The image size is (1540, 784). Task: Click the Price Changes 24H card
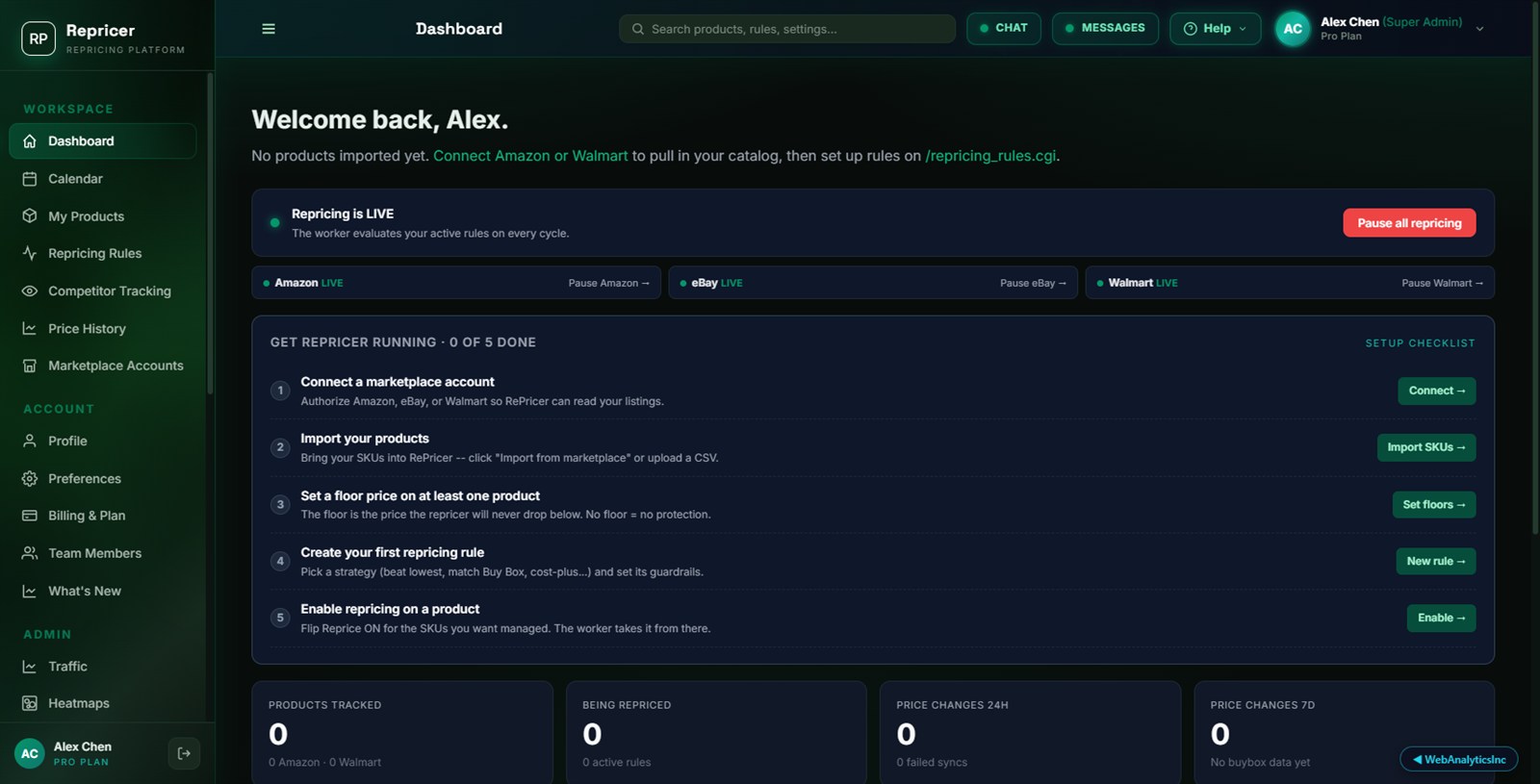(x=1030, y=733)
